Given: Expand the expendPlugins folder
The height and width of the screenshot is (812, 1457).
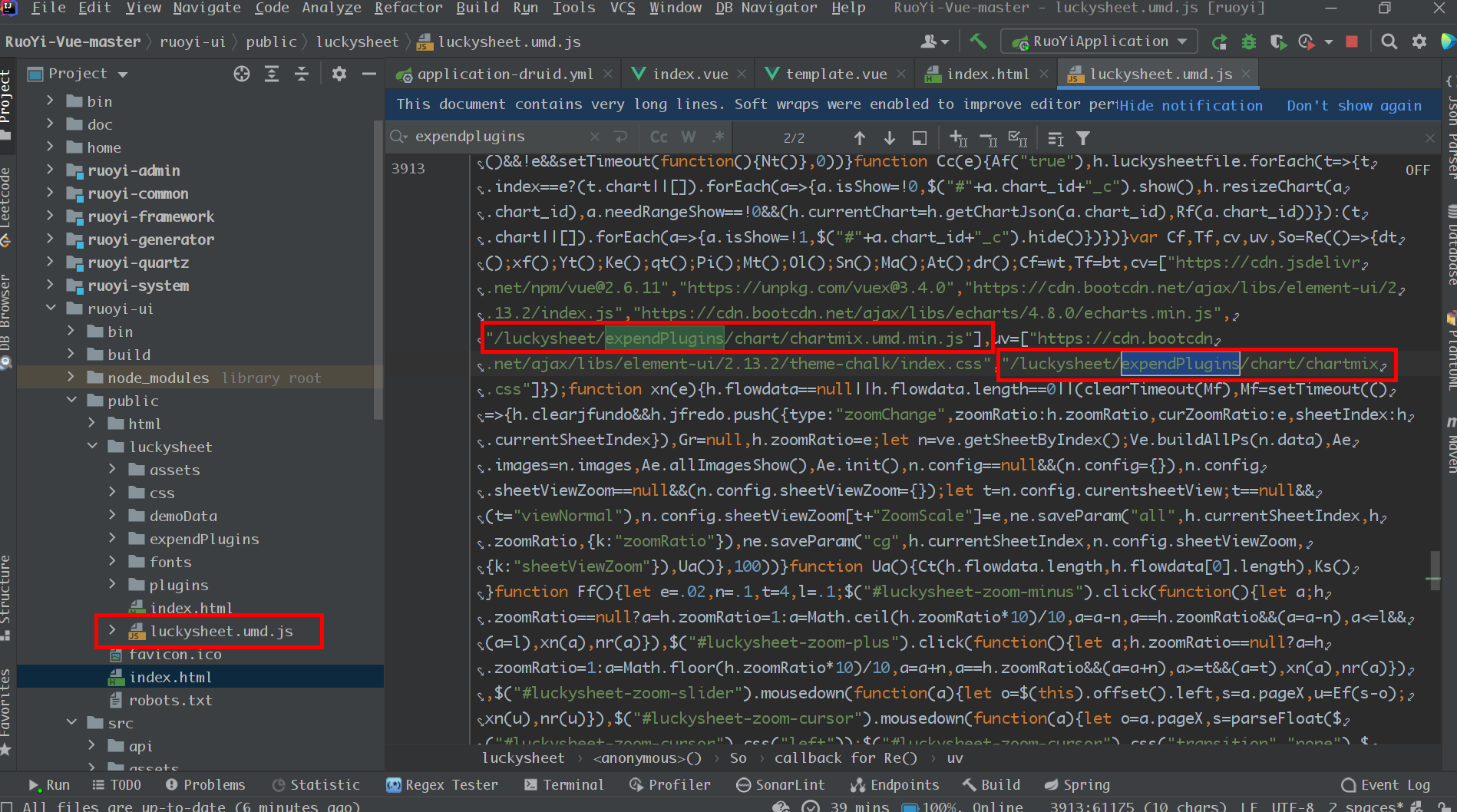Looking at the screenshot, I should click(113, 539).
